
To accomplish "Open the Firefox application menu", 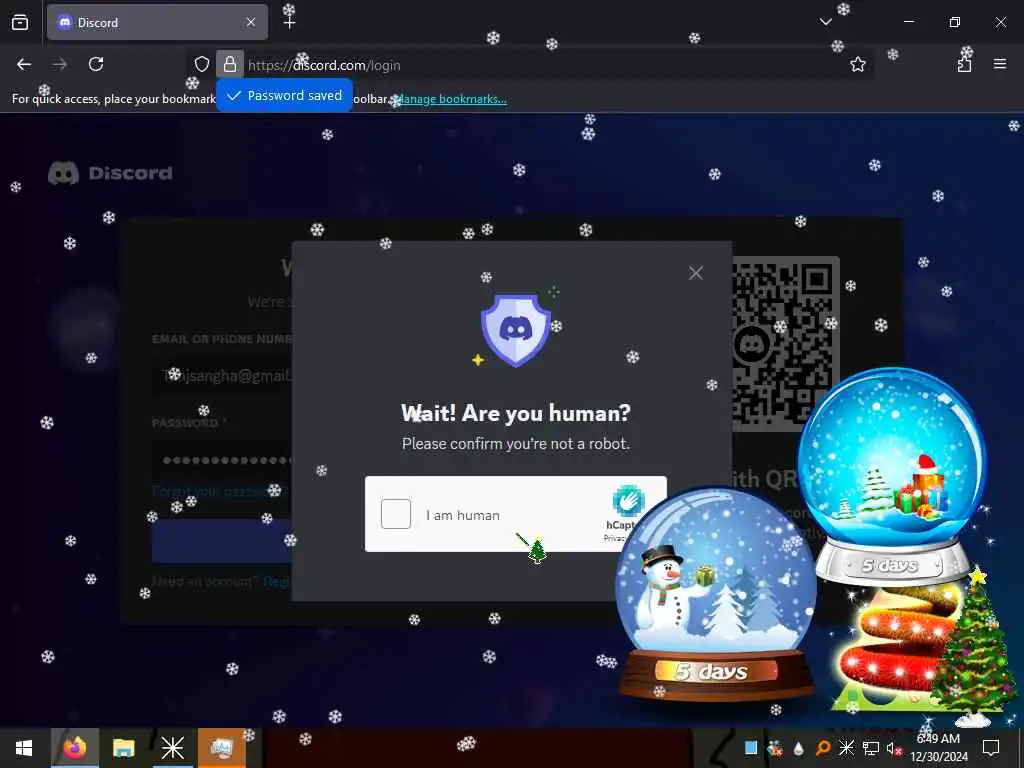I will pyautogui.click(x=1000, y=64).
